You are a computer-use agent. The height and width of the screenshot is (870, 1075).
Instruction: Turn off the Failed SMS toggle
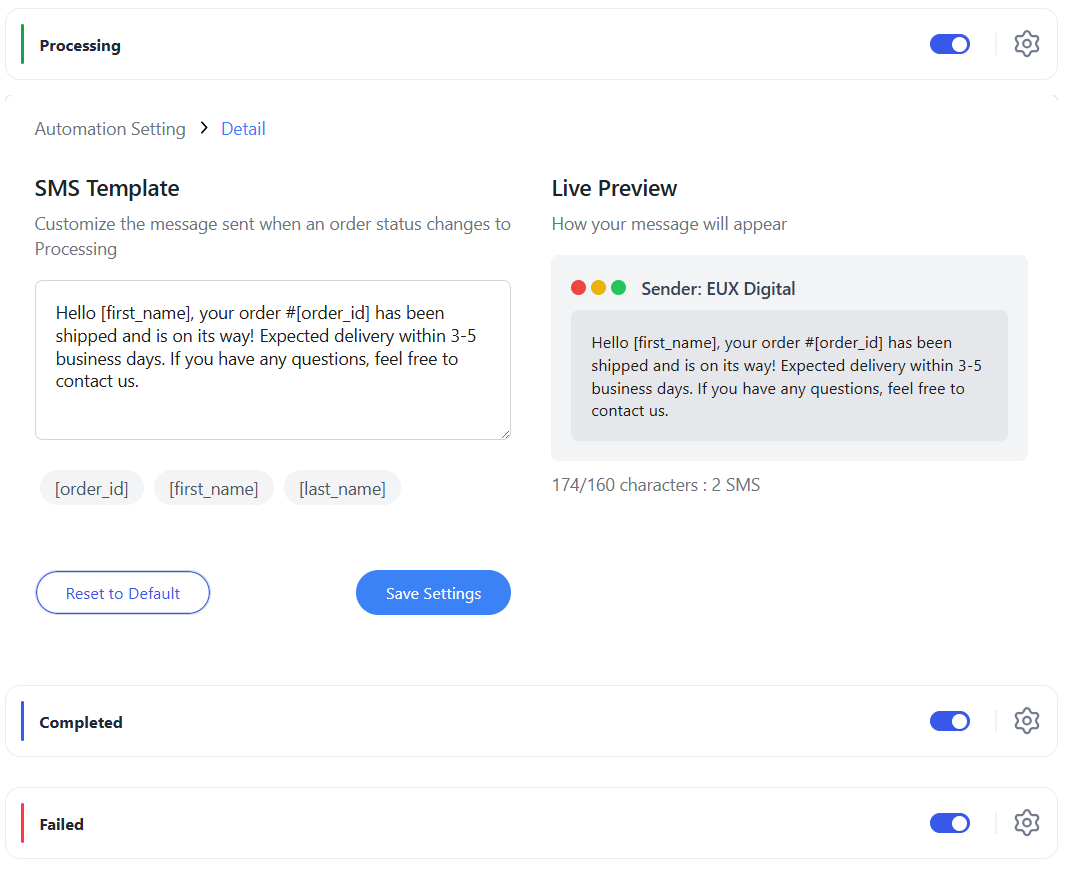click(x=950, y=823)
